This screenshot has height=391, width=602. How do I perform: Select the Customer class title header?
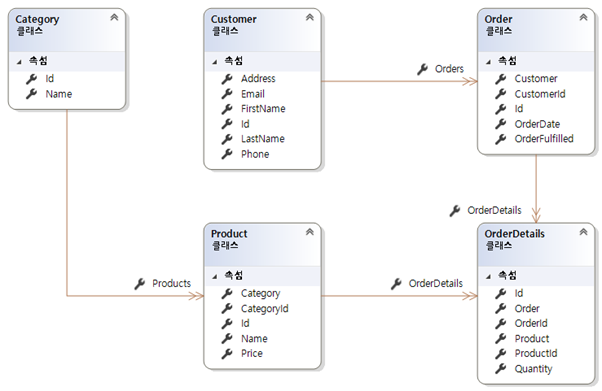(x=233, y=19)
